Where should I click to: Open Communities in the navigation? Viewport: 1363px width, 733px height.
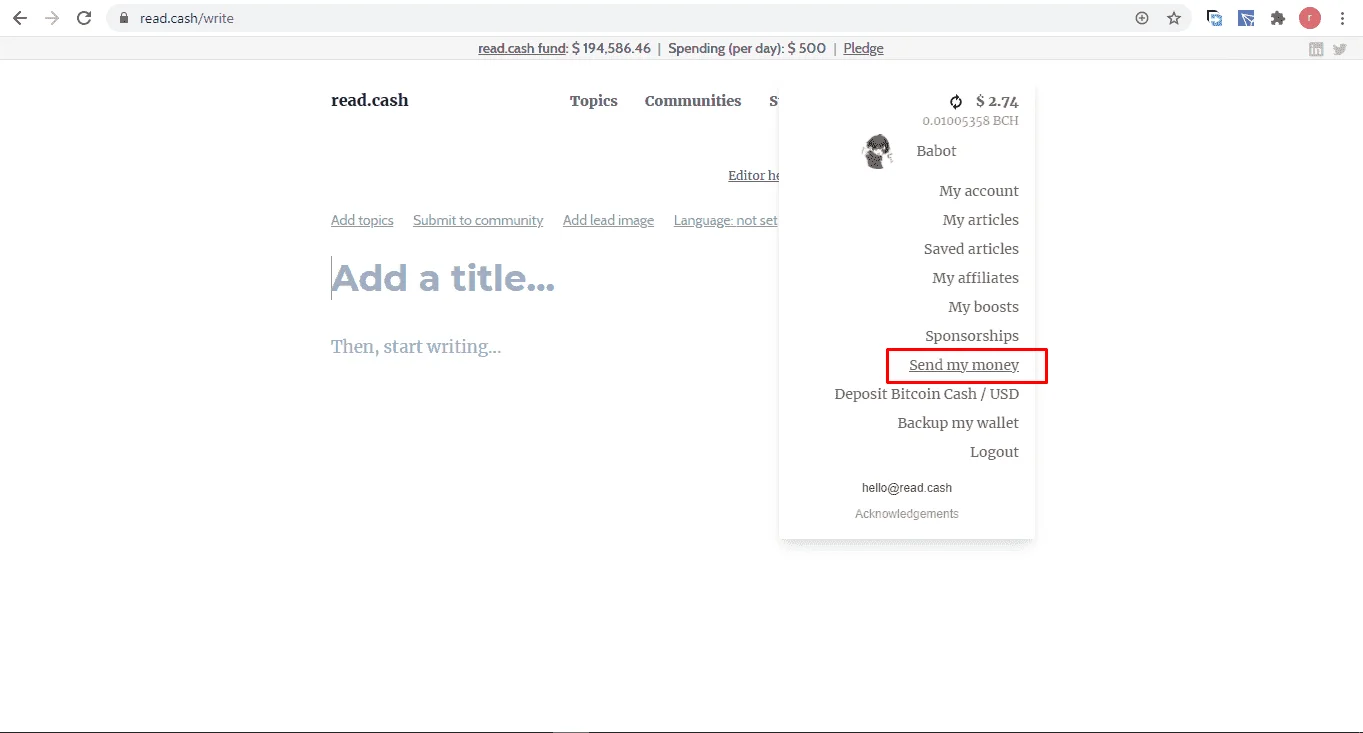coord(693,101)
